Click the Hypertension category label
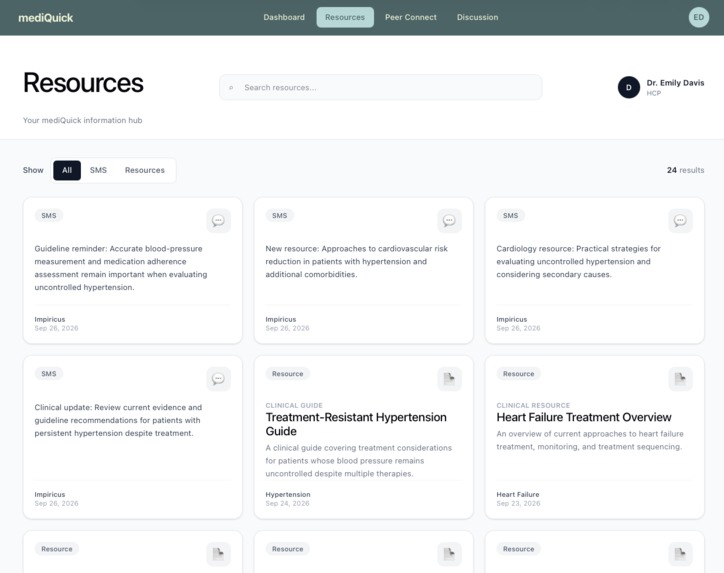Viewport: 724px width, 573px height. (288, 495)
